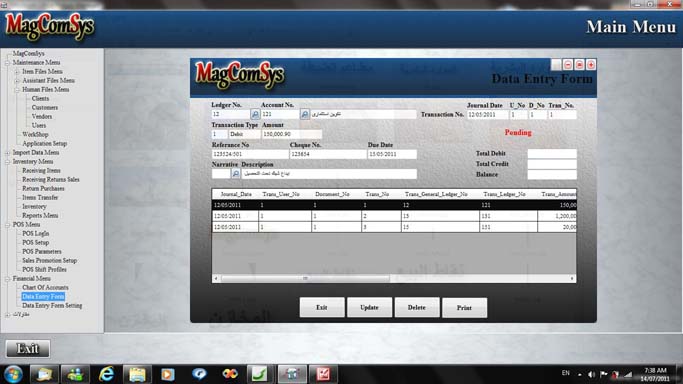This screenshot has width=683, height=384.
Task: Click the Print button
Action: coord(464,307)
